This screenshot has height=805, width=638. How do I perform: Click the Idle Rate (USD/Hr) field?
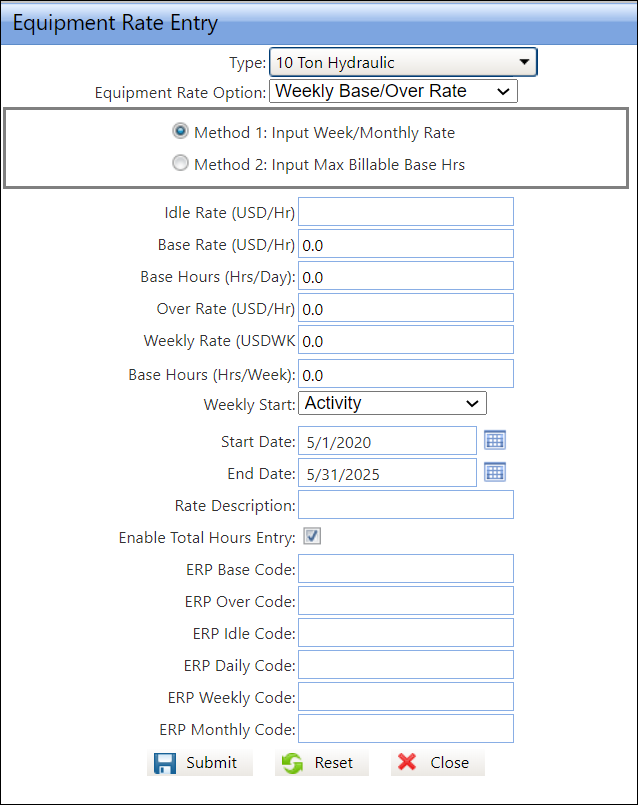406,212
